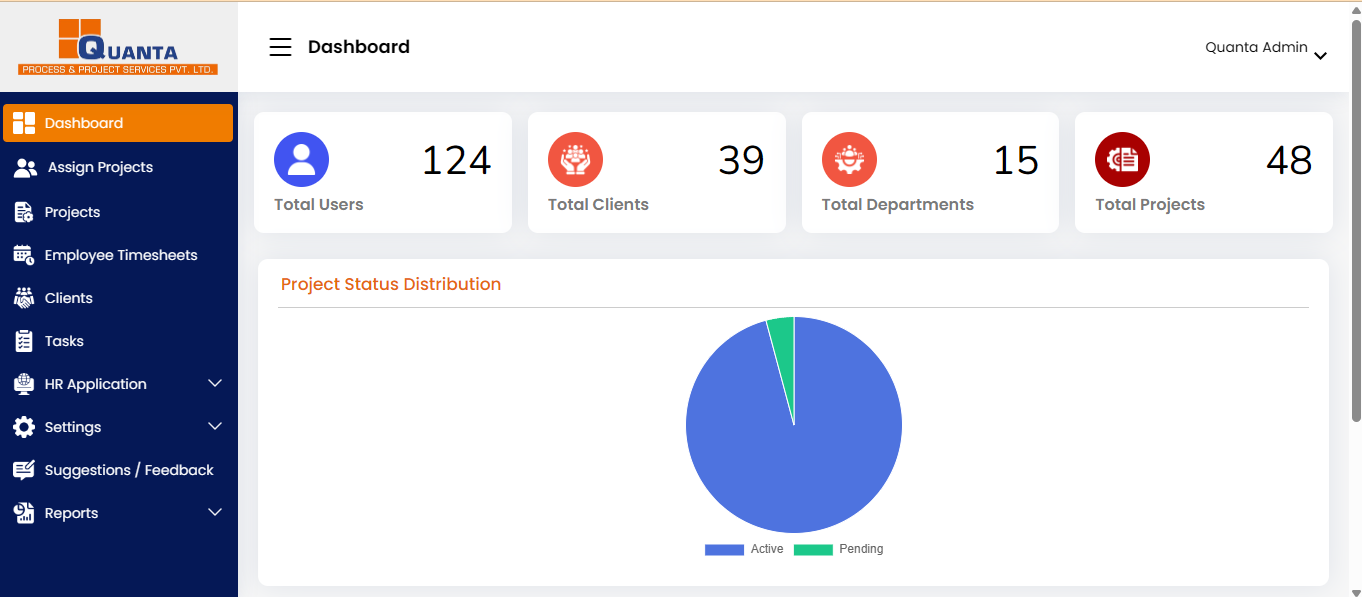Click the Settings gear icon
This screenshot has height=597, width=1362.
[24, 427]
